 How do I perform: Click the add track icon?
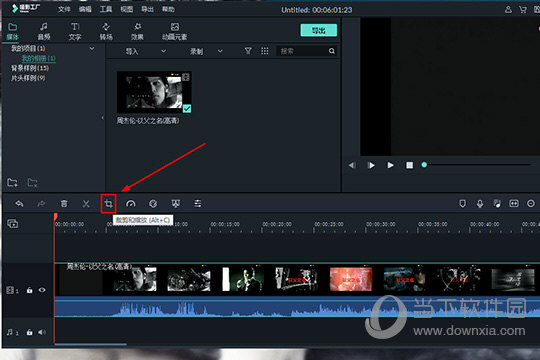[x=13, y=224]
